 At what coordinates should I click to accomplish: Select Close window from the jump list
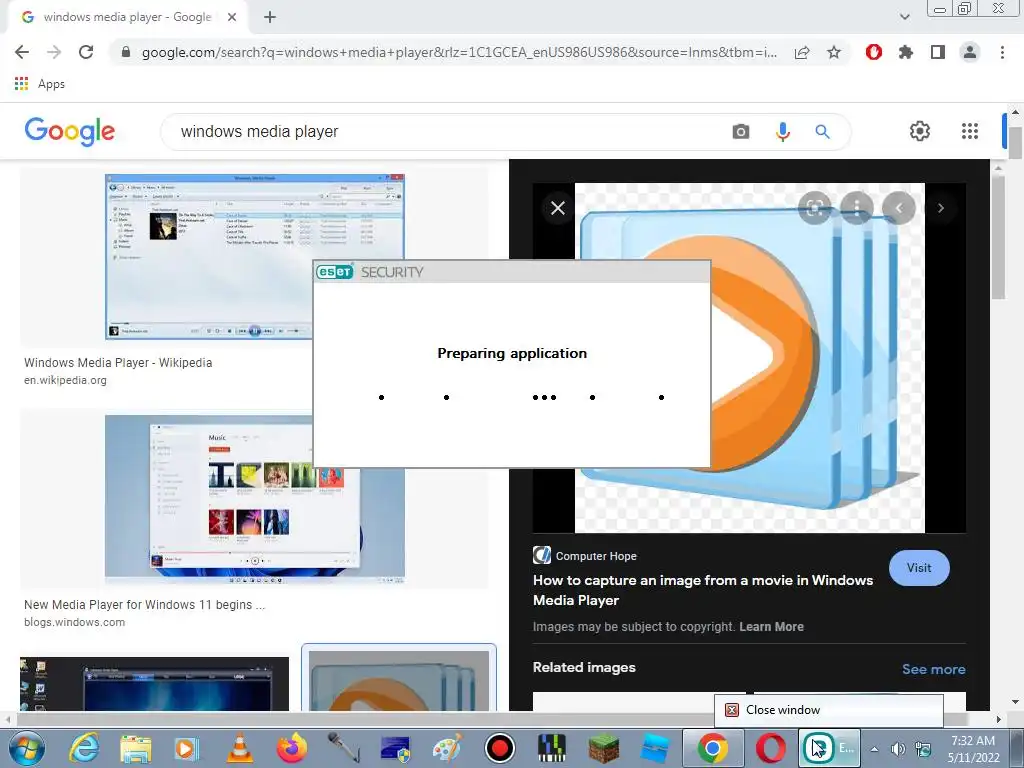829,710
